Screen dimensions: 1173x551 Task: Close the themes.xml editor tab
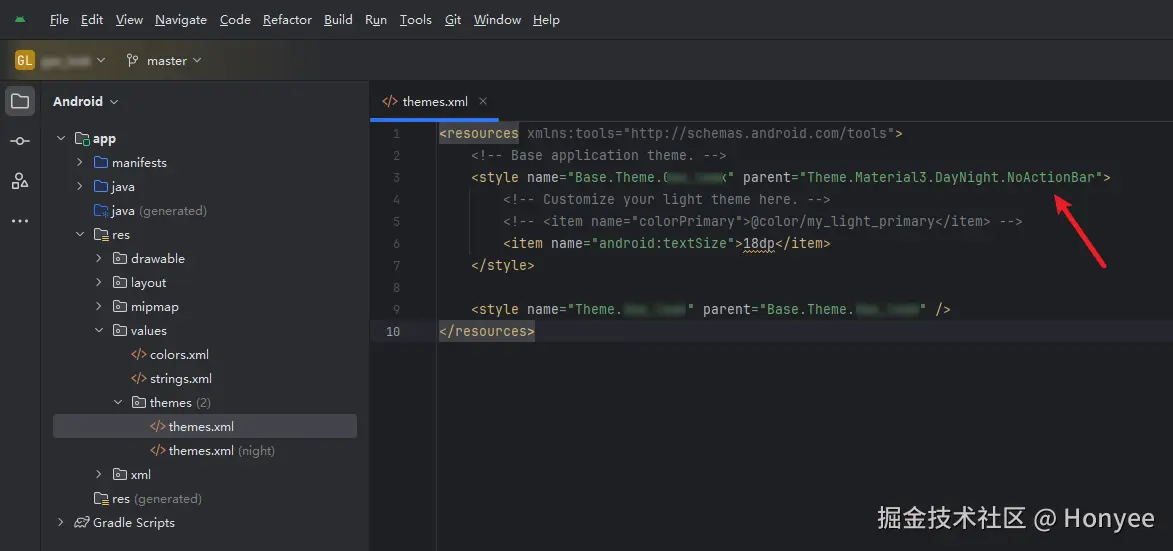click(483, 102)
